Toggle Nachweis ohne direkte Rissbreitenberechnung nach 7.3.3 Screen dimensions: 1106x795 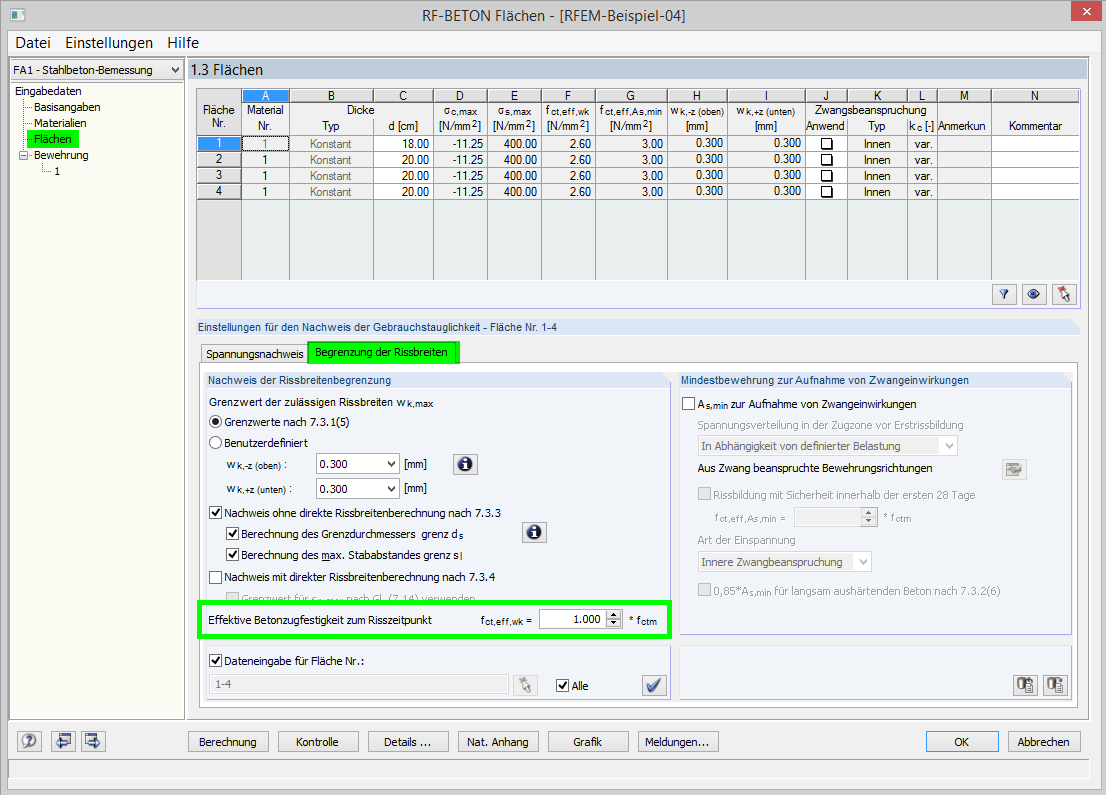[x=216, y=513]
